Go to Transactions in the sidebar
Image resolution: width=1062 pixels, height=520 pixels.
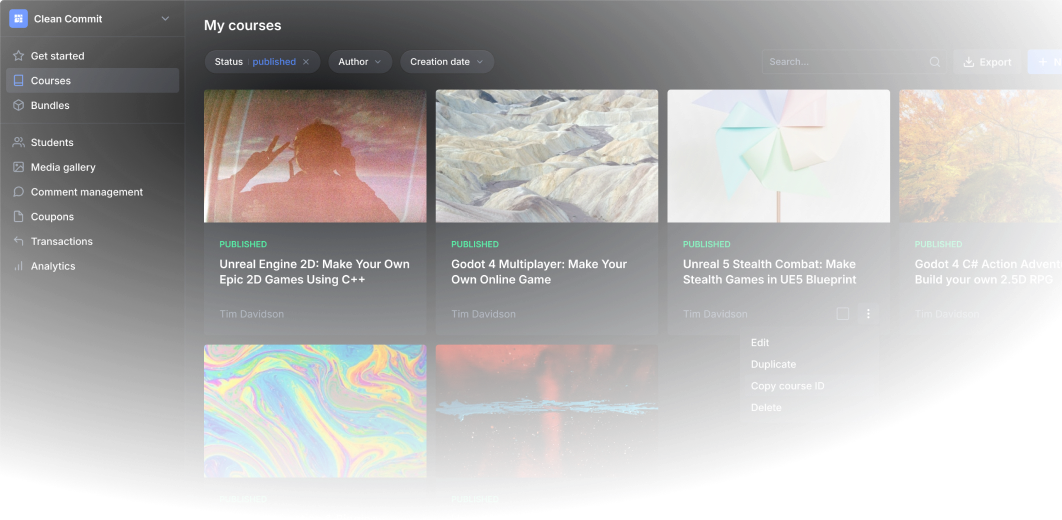(x=62, y=241)
